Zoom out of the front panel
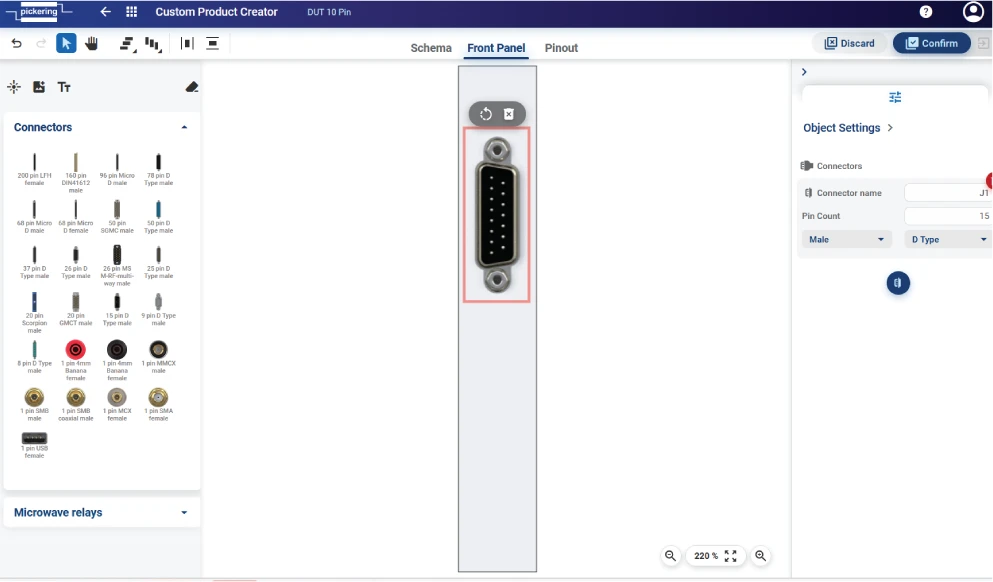 coord(670,555)
